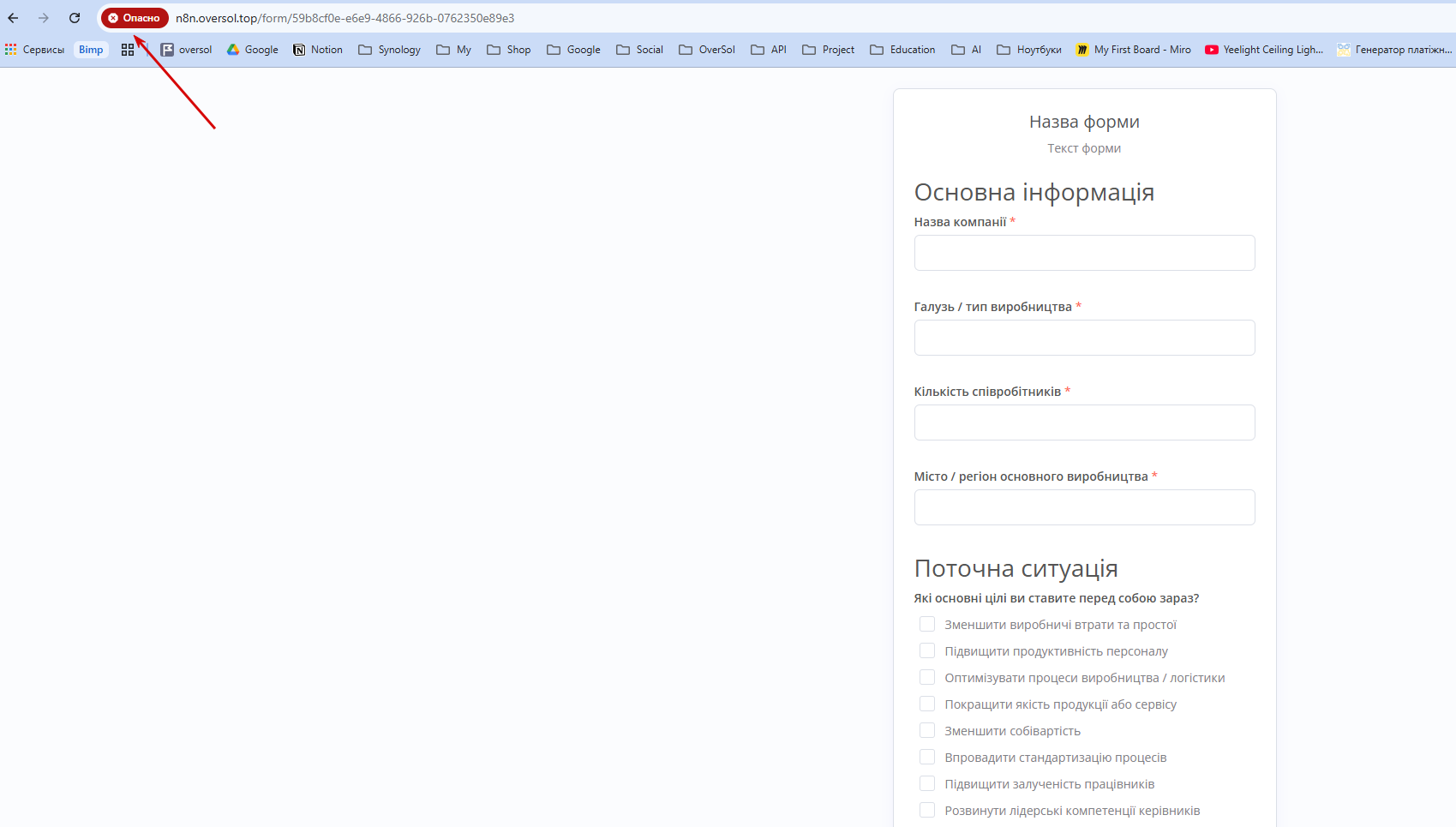The image size is (1456, 827).
Task: Go forward to the next page
Action: pyautogui.click(x=44, y=18)
